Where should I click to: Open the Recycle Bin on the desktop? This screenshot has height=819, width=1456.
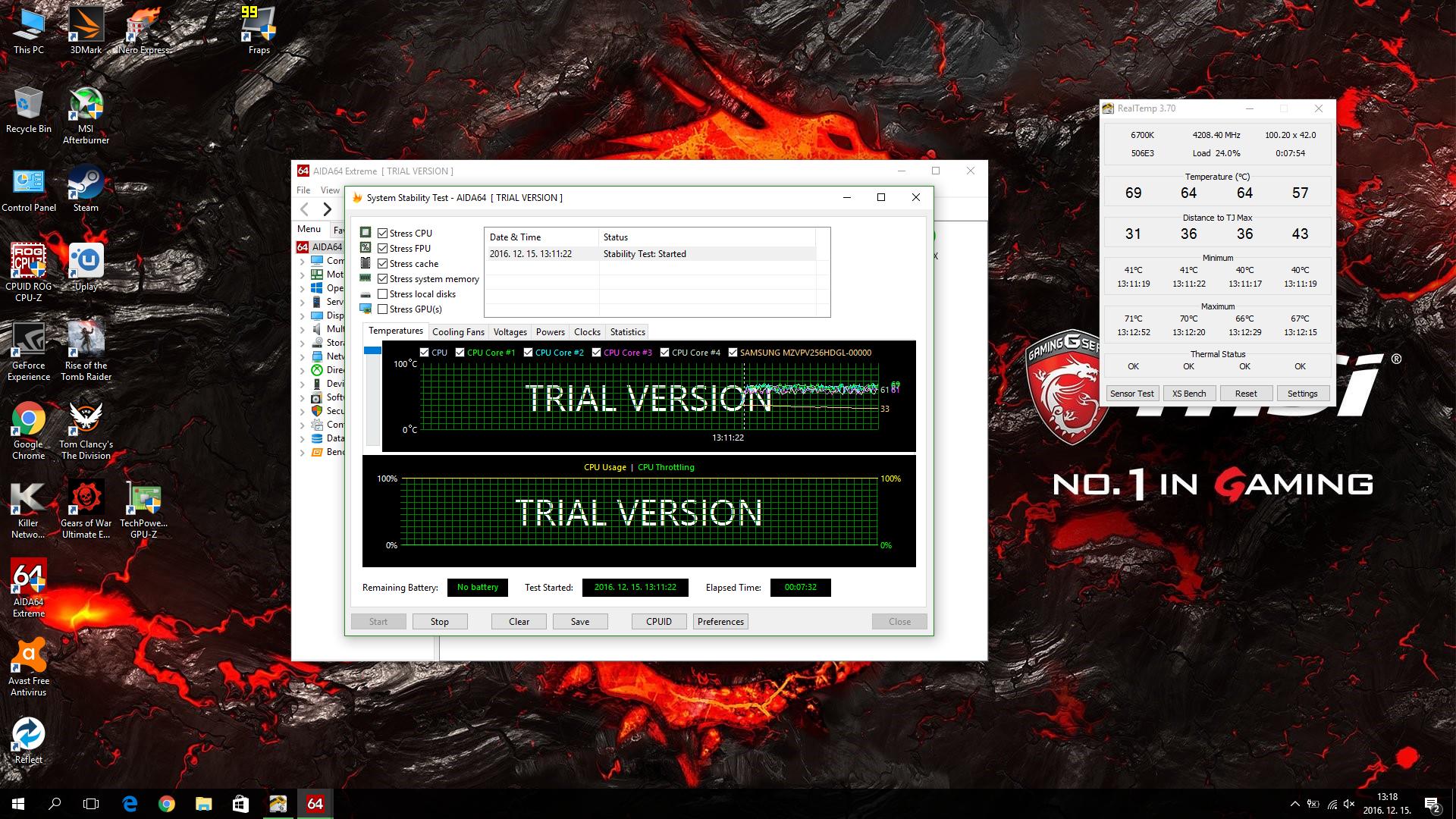[x=29, y=109]
